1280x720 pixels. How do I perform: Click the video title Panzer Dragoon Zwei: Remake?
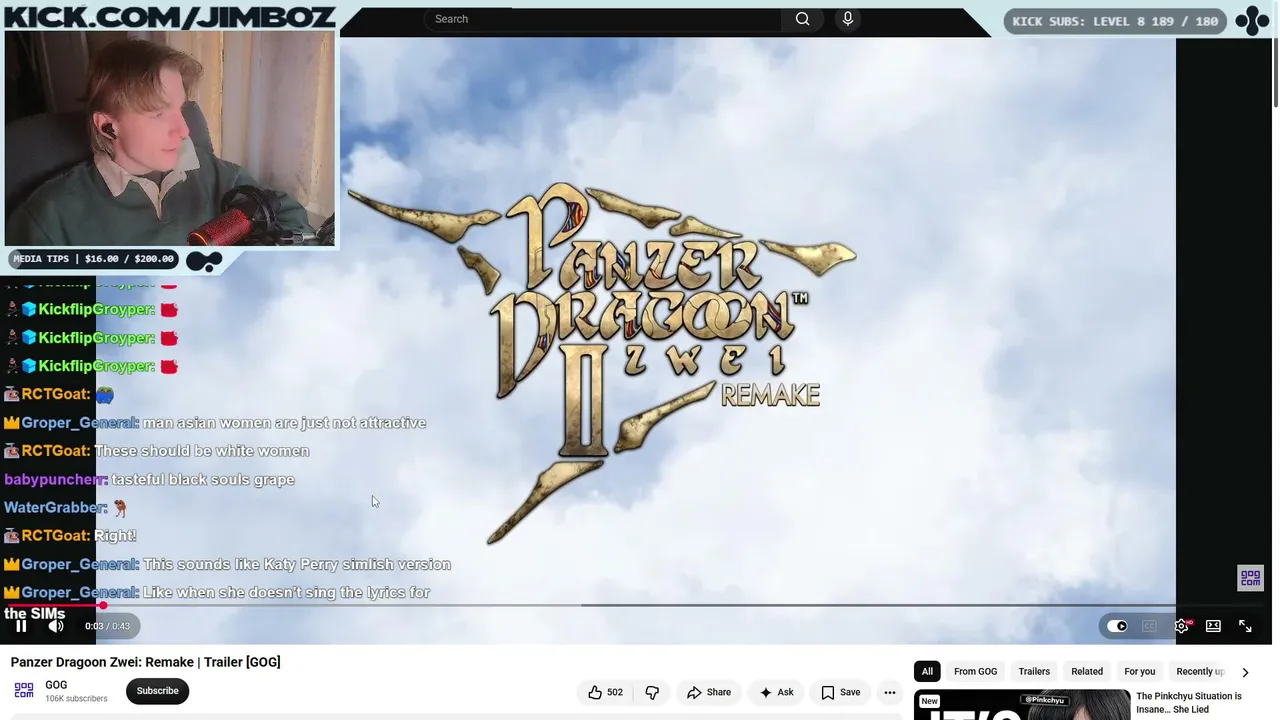pos(145,662)
